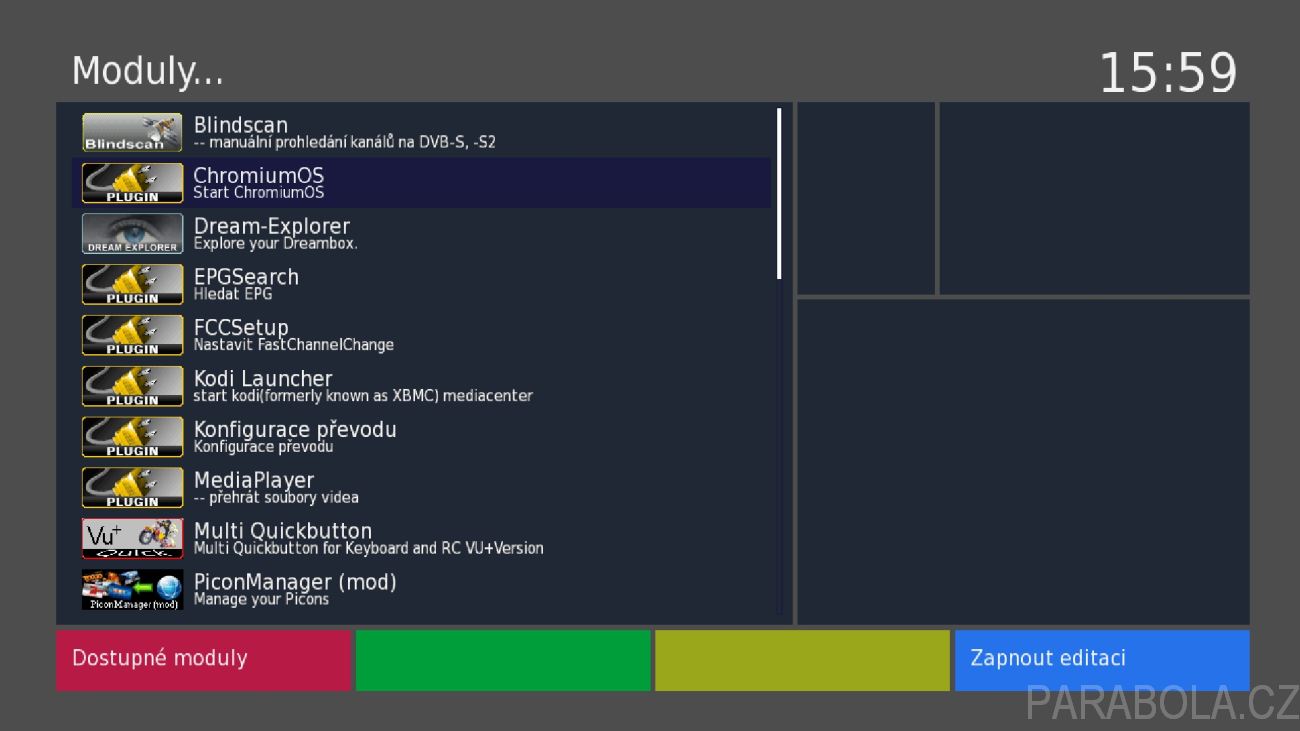Click the Kodi Launcher plugin icon
The image size is (1300, 731).
click(x=132, y=386)
